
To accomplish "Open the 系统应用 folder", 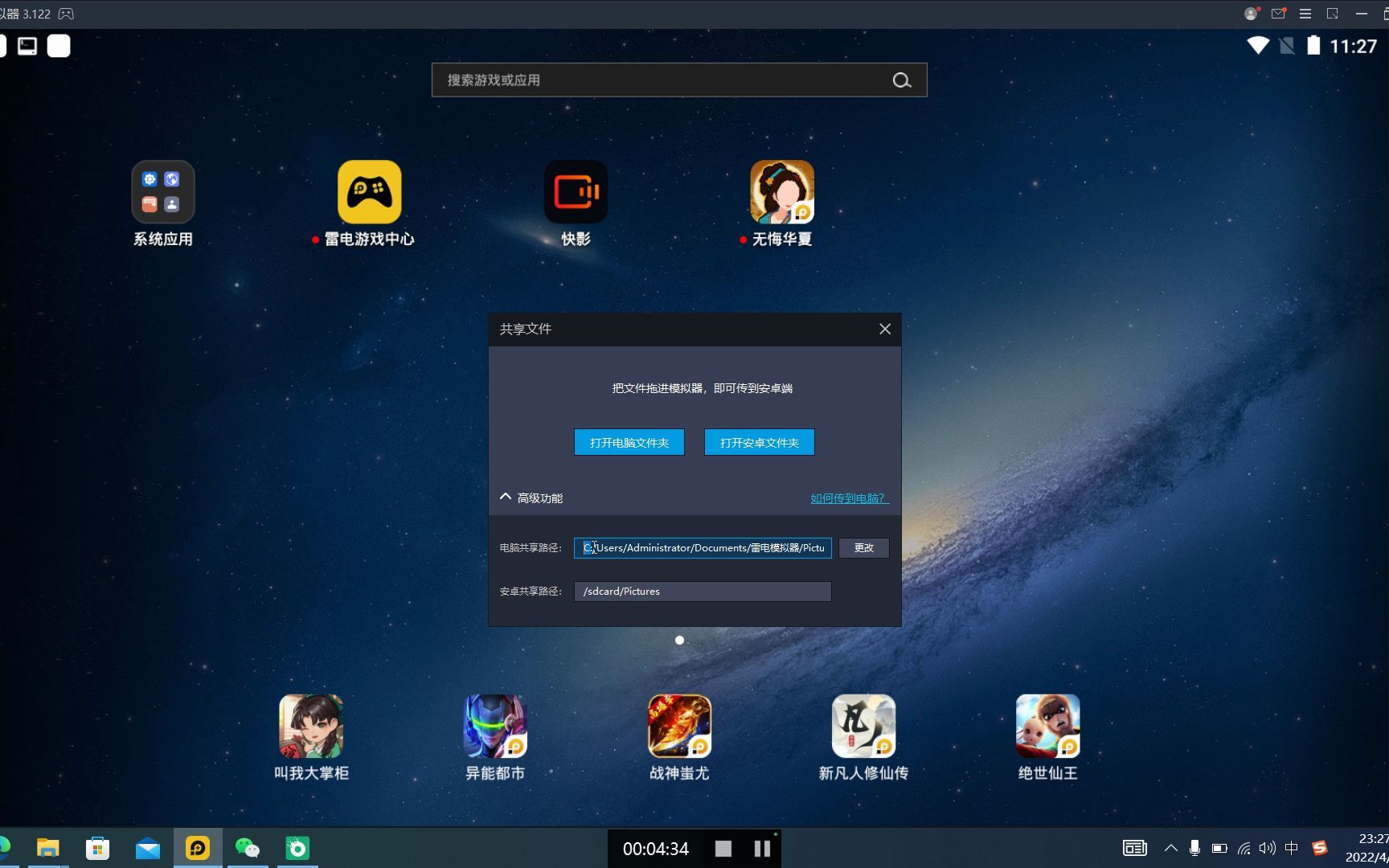I will click(x=163, y=192).
